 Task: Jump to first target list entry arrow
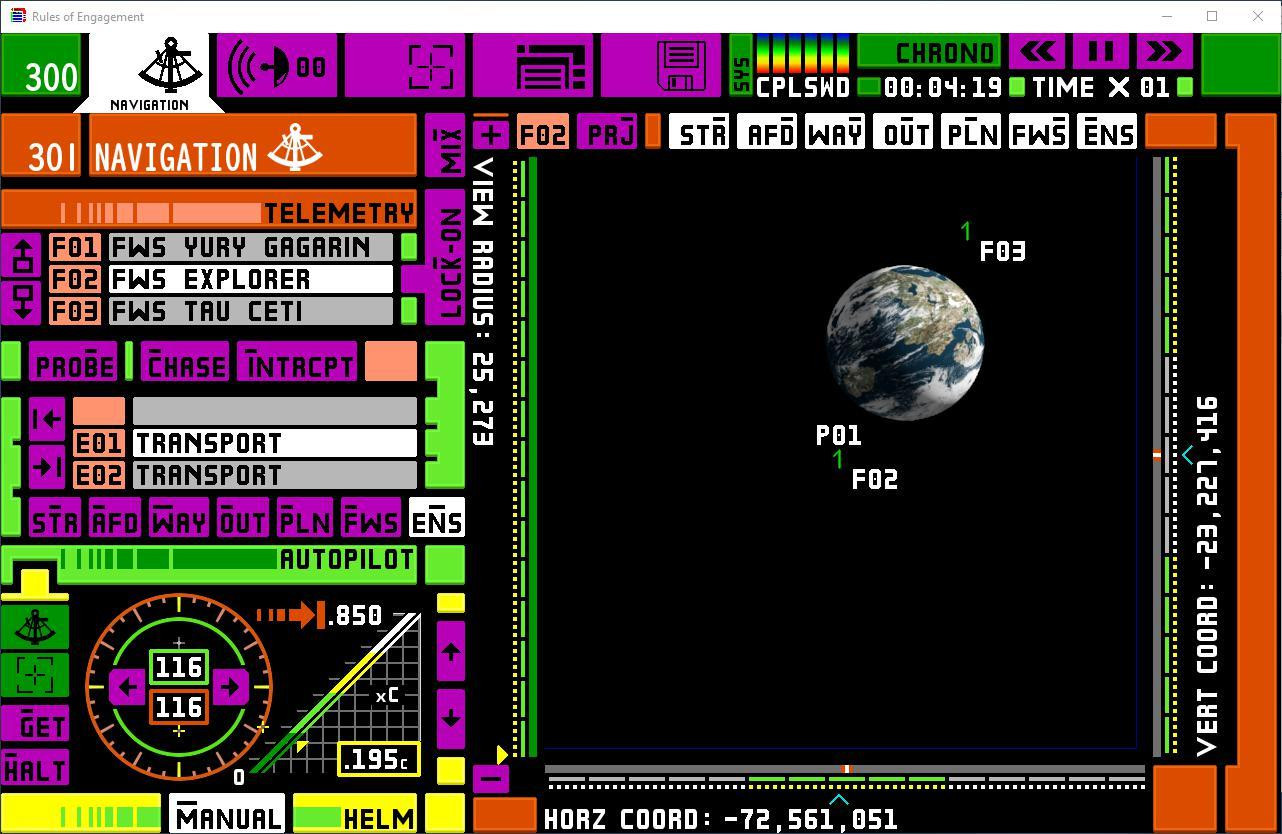tap(47, 420)
